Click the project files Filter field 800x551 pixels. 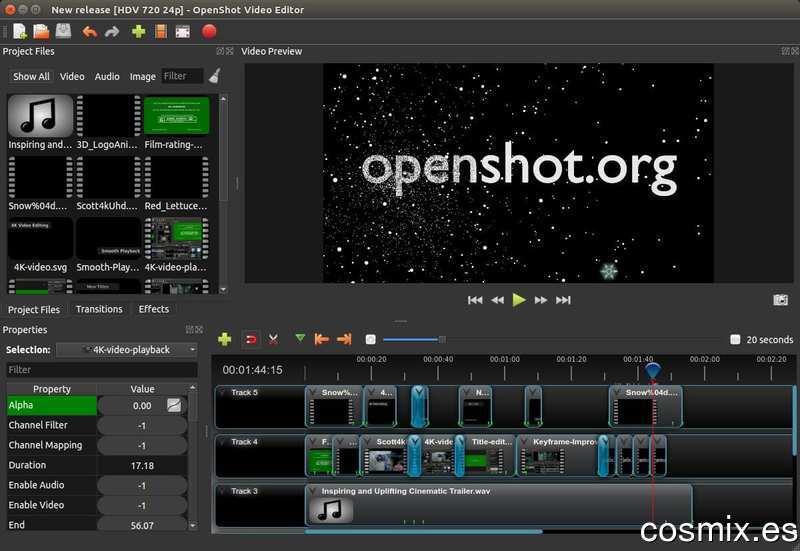coord(182,76)
